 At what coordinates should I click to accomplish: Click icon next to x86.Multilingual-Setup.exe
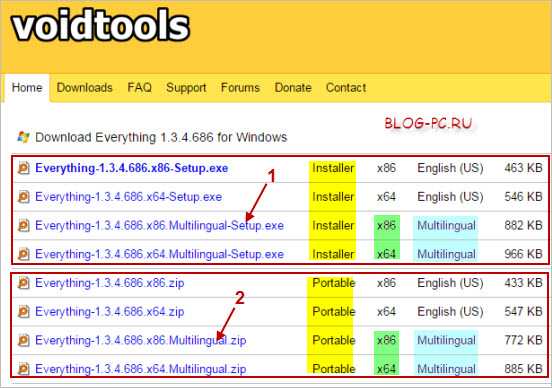pos(24,225)
